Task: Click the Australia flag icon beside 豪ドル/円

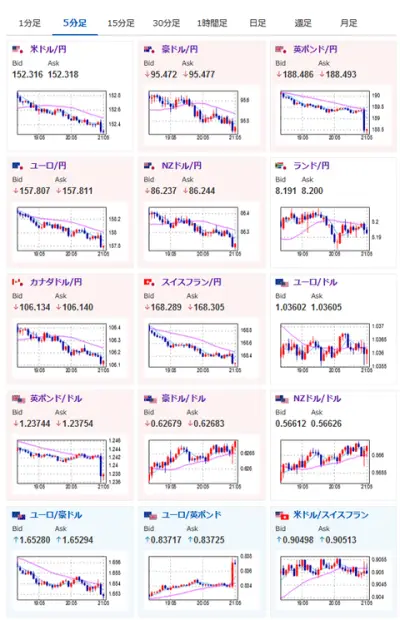Action: point(149,50)
